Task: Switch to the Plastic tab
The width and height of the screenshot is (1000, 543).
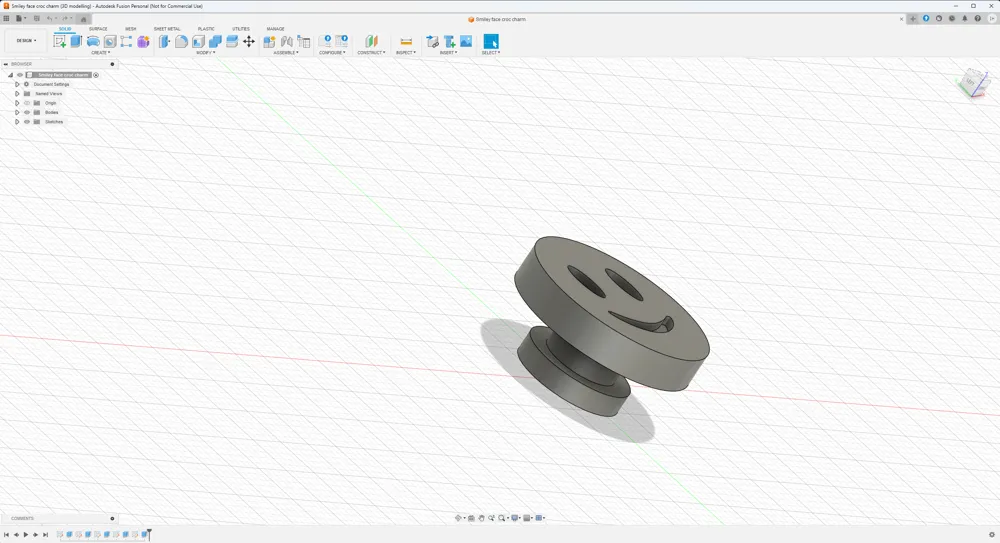Action: click(206, 29)
